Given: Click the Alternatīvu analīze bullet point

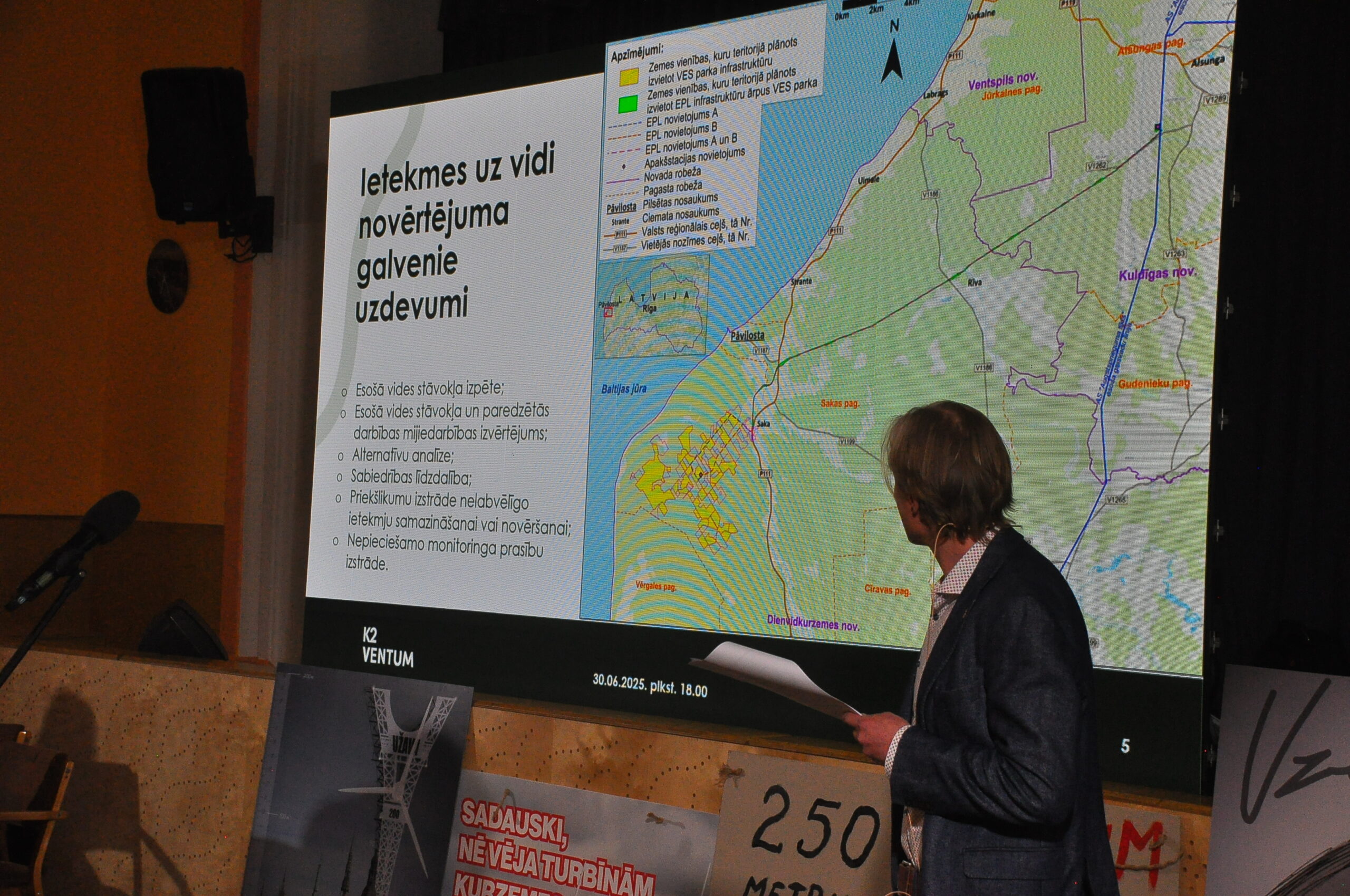Looking at the screenshot, I should 402,456.
